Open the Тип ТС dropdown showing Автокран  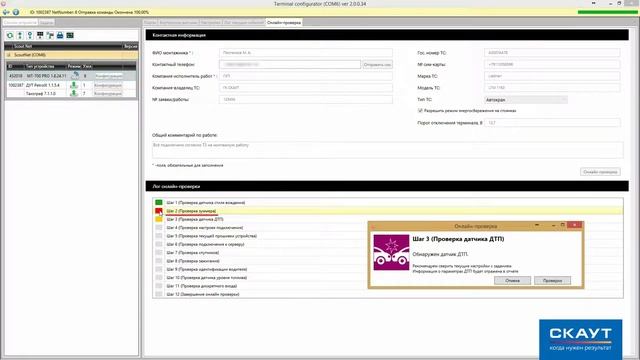[x=526, y=100]
